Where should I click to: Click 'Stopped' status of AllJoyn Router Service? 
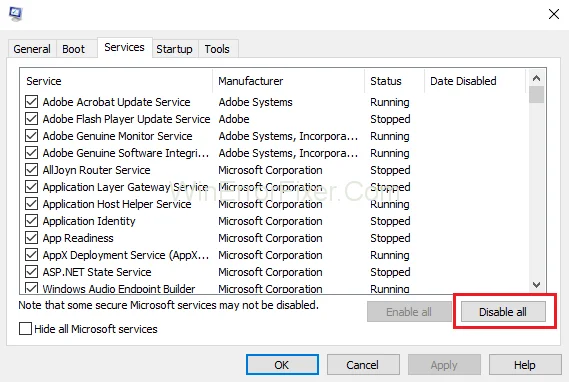(x=390, y=170)
